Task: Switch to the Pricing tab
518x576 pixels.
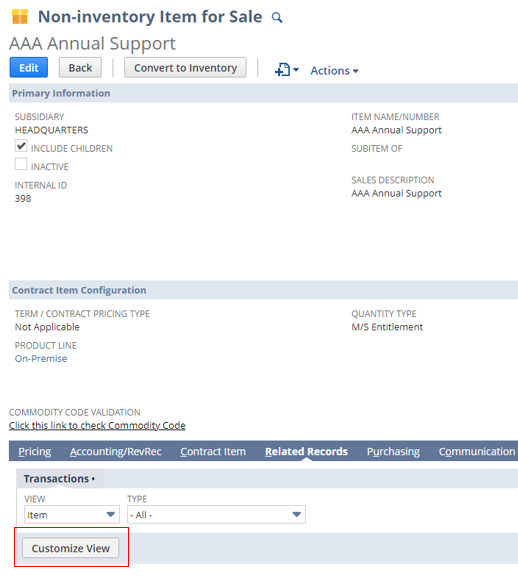Action: pos(35,451)
